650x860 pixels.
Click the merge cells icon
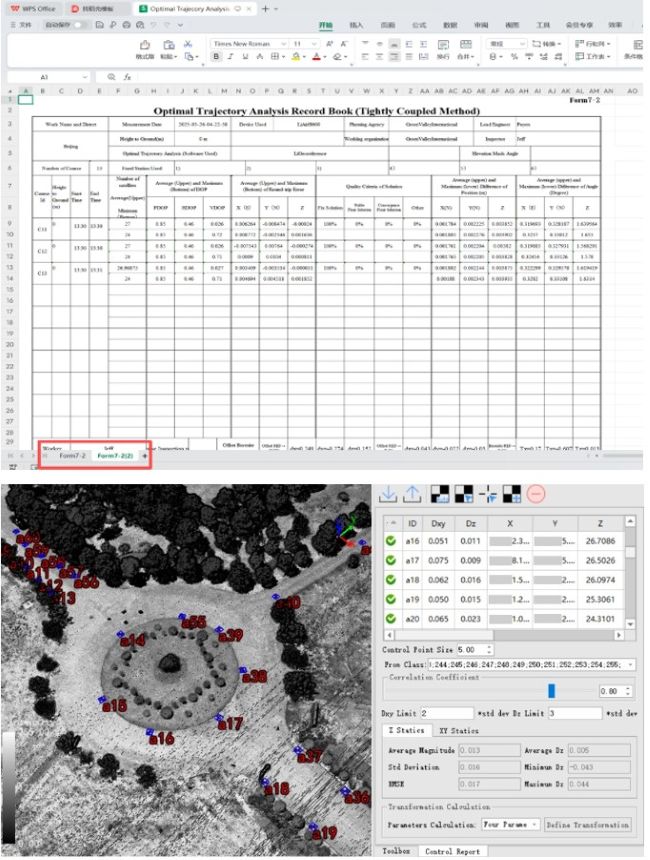tap(466, 44)
